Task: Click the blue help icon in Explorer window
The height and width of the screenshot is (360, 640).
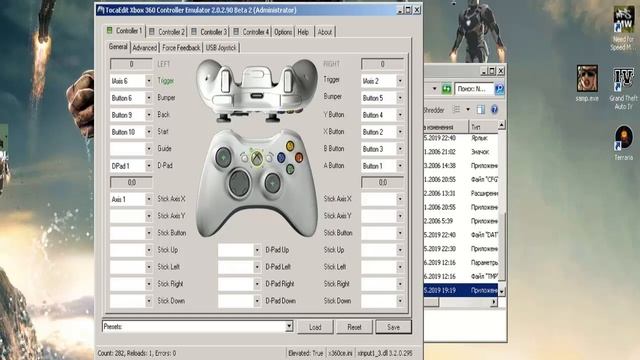Action: [494, 110]
